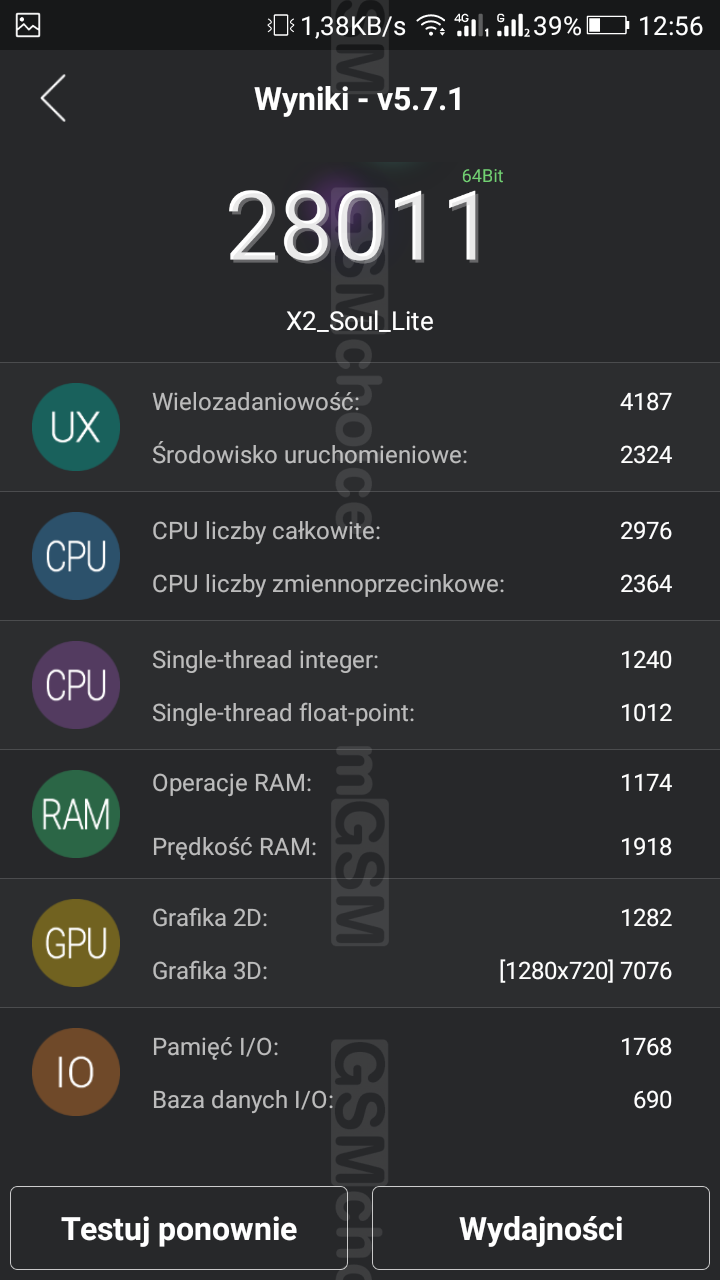Click the Testuj ponownie button
The width and height of the screenshot is (720, 1280).
coord(179,1228)
